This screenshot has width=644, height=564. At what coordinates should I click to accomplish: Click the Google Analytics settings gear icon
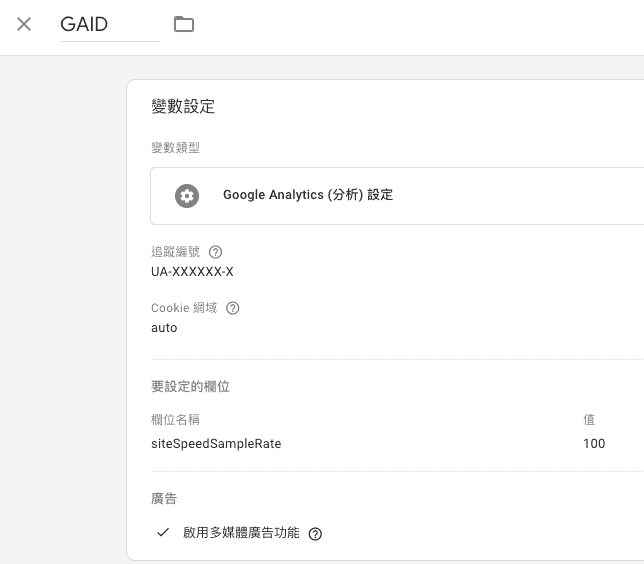[187, 196]
